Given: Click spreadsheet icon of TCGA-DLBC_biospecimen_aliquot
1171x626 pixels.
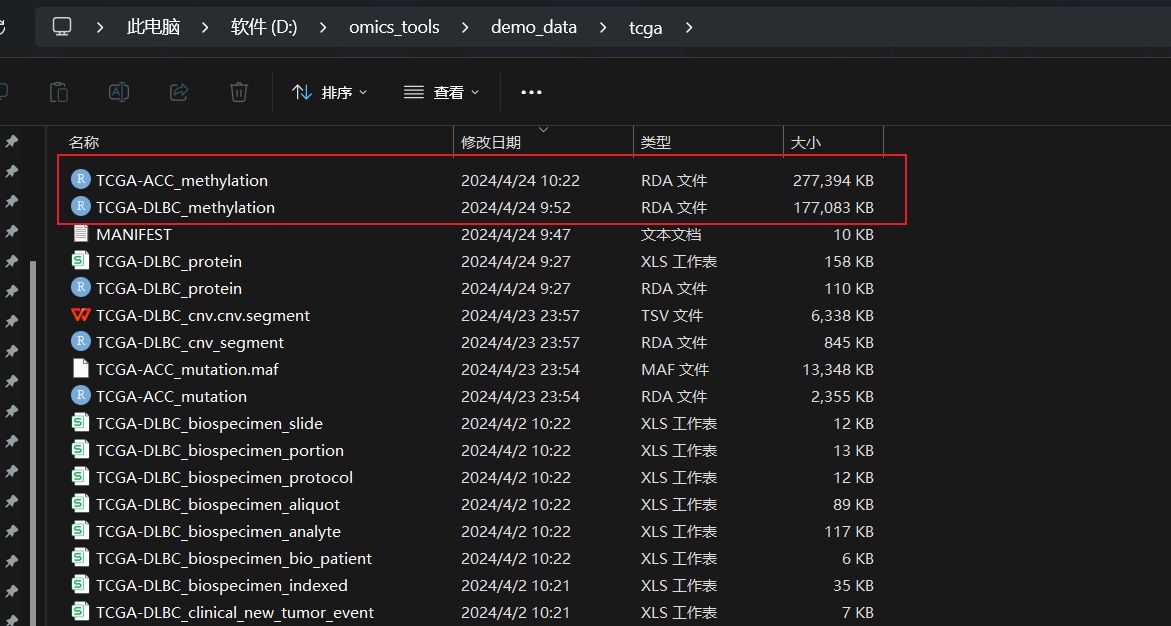Looking at the screenshot, I should tap(81, 503).
